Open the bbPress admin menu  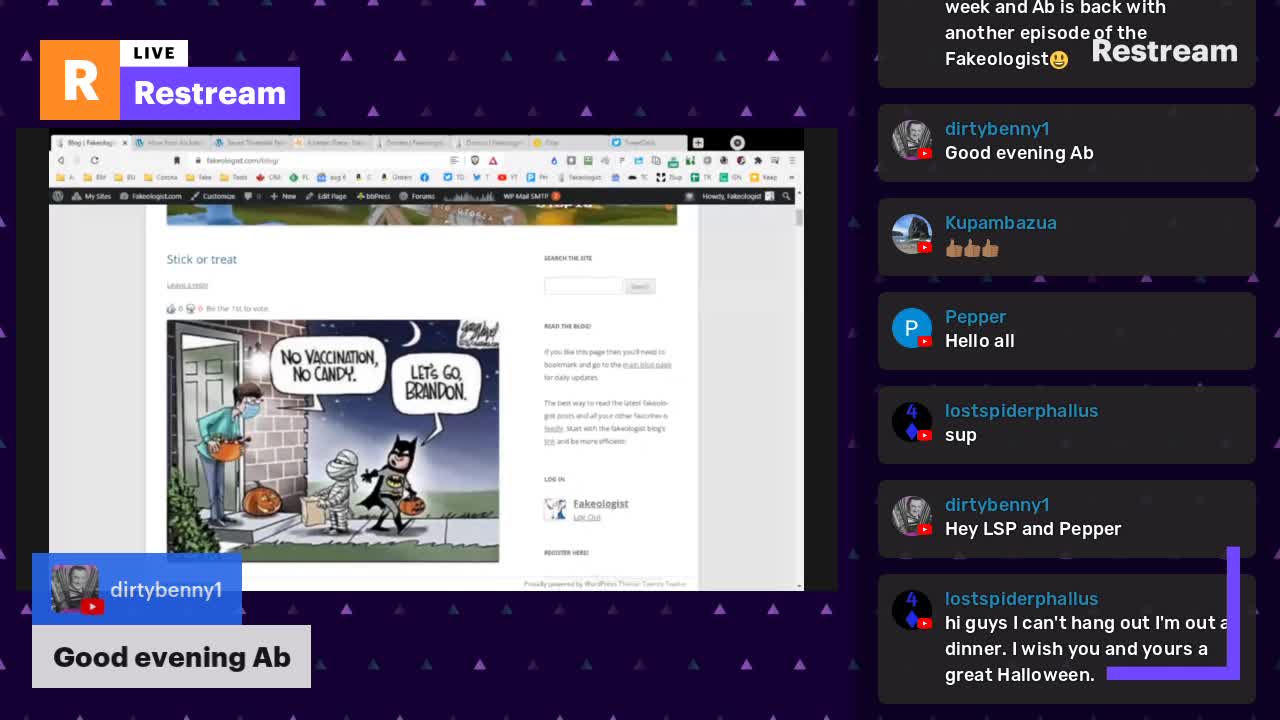371,196
